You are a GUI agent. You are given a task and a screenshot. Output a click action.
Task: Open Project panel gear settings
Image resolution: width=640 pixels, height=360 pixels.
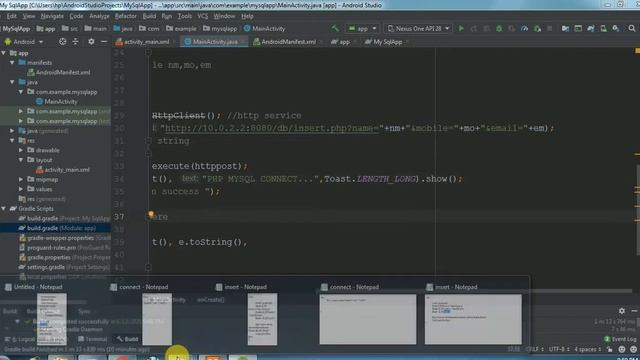pos(91,42)
